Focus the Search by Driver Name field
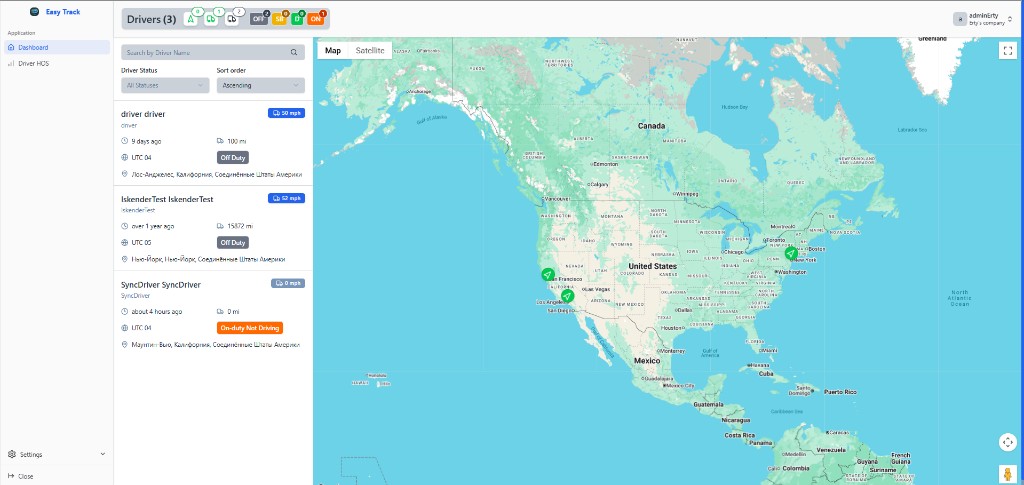Screen dimensions: 1024x485 point(213,52)
